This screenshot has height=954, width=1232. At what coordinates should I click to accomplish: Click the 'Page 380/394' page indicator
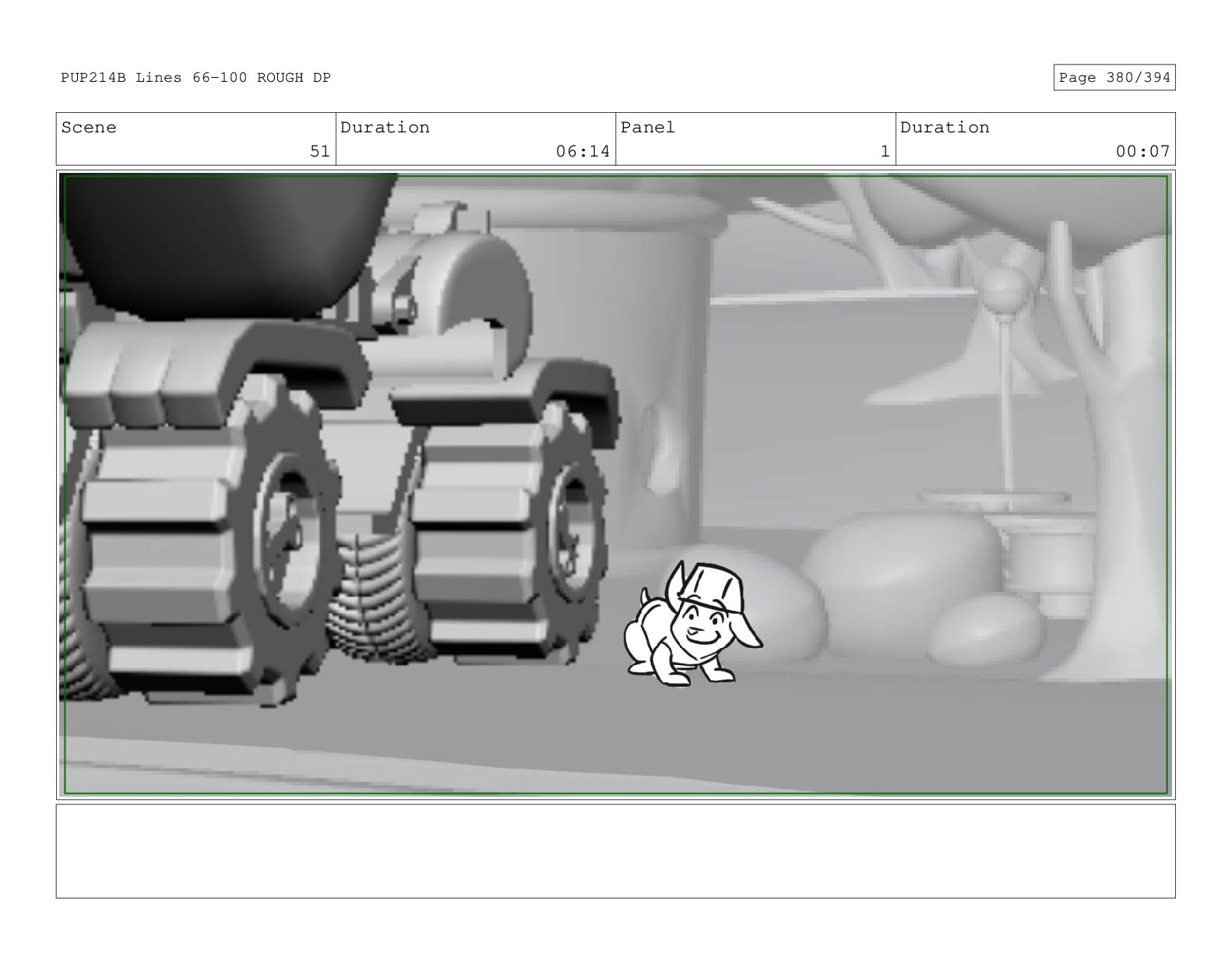1114,78
